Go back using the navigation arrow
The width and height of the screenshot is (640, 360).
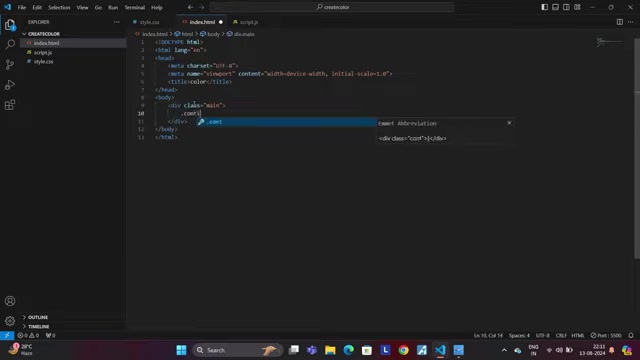191,7
